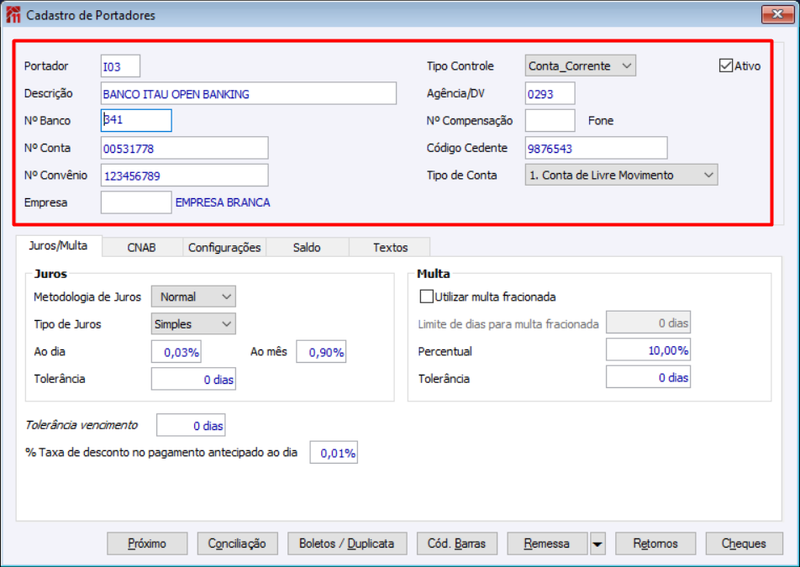
Task: Click the Multa Tolerância field
Action: 648,377
